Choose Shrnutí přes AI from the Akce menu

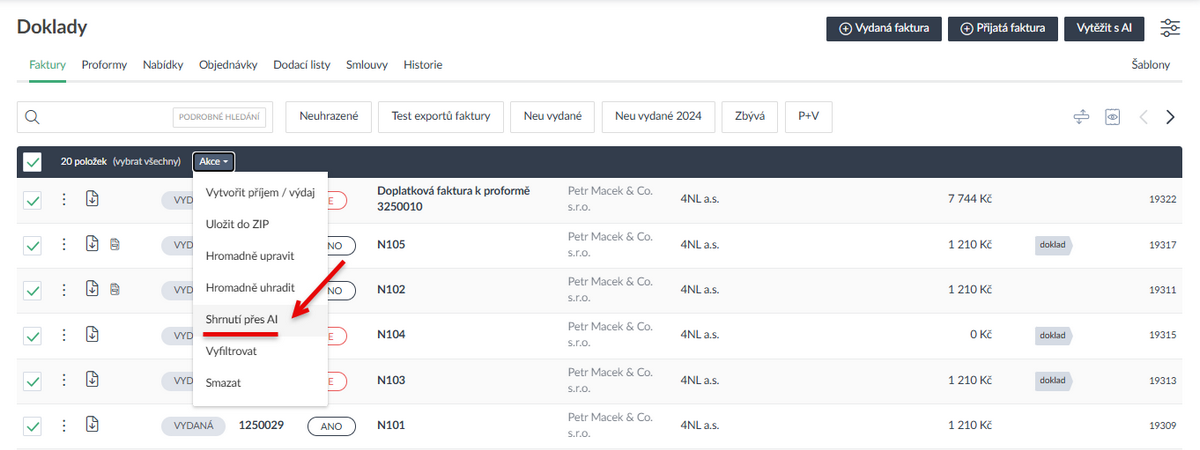click(x=241, y=319)
